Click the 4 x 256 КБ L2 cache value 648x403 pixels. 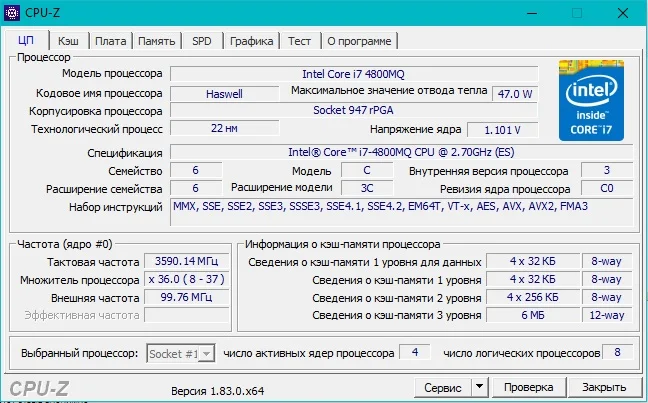coord(533,297)
